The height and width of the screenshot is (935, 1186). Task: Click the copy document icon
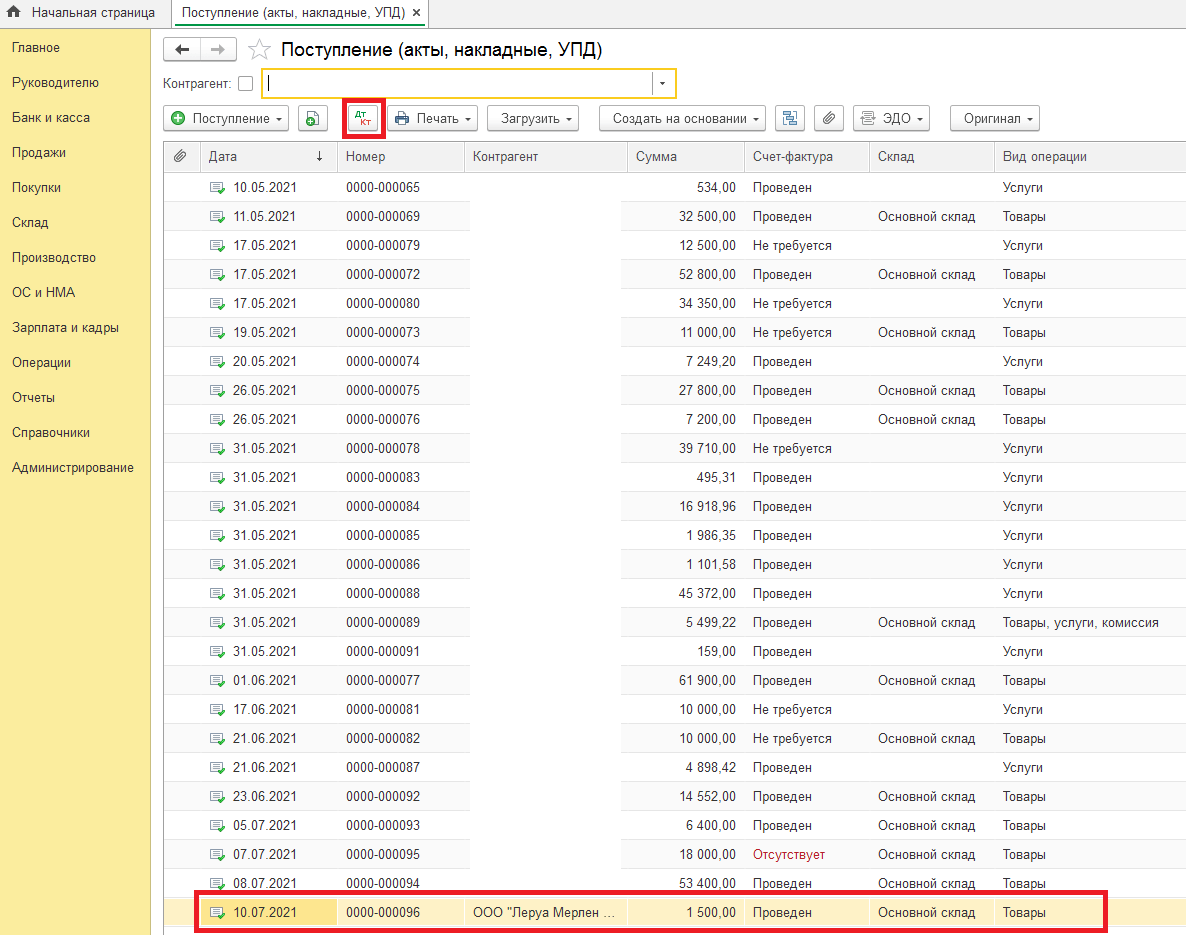pyautogui.click(x=312, y=119)
